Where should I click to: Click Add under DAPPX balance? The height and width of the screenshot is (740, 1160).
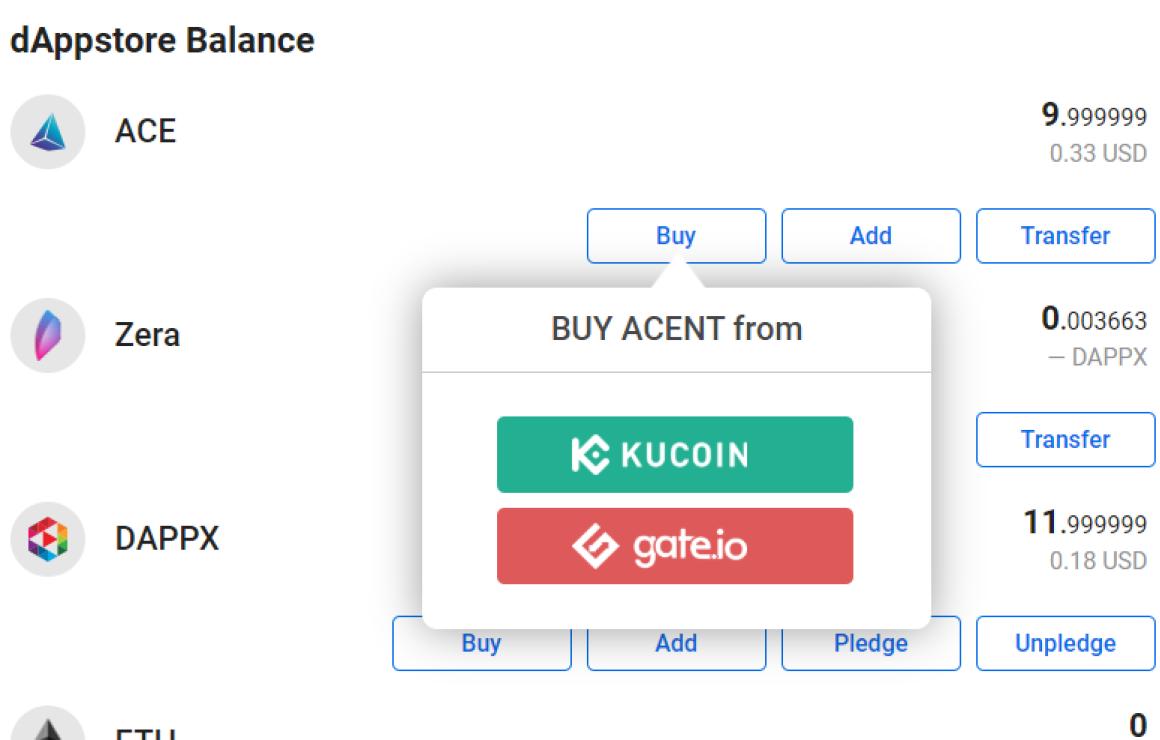click(676, 643)
